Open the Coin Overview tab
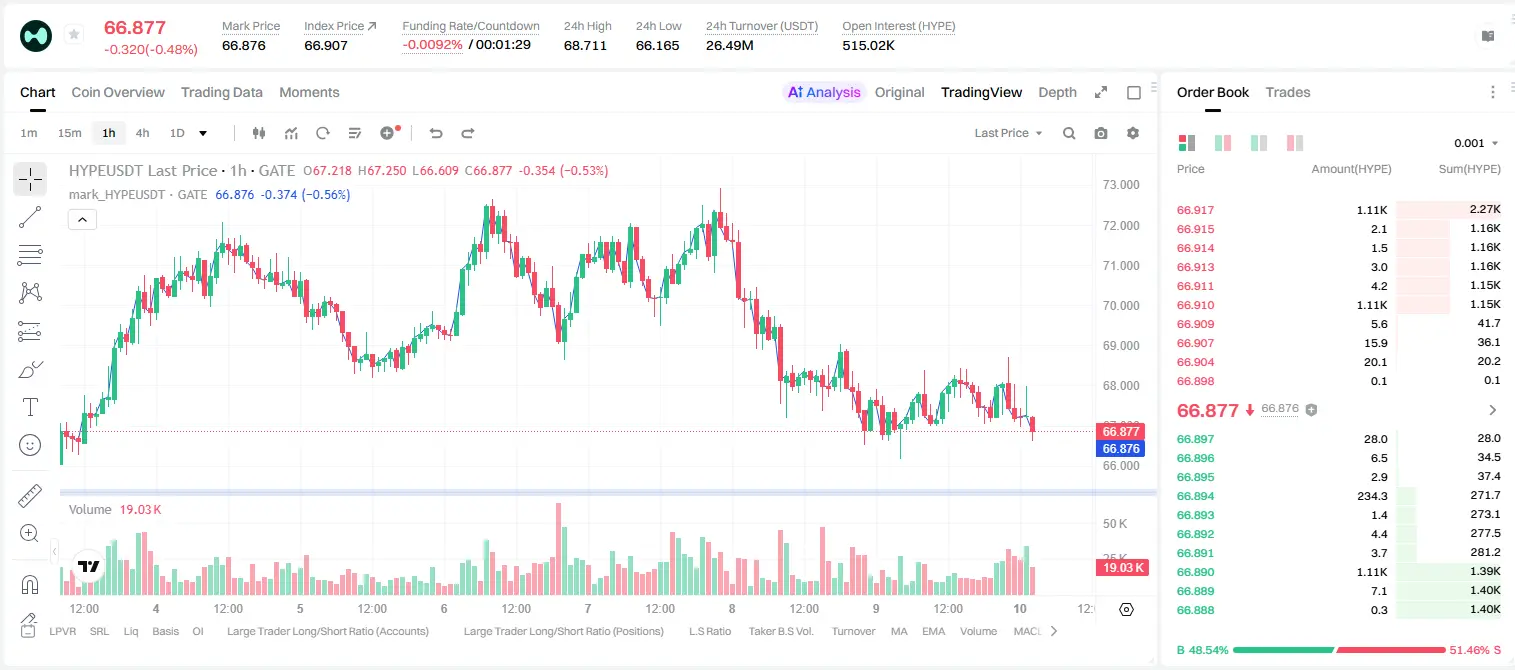This screenshot has height=670, width=1515. (x=118, y=92)
